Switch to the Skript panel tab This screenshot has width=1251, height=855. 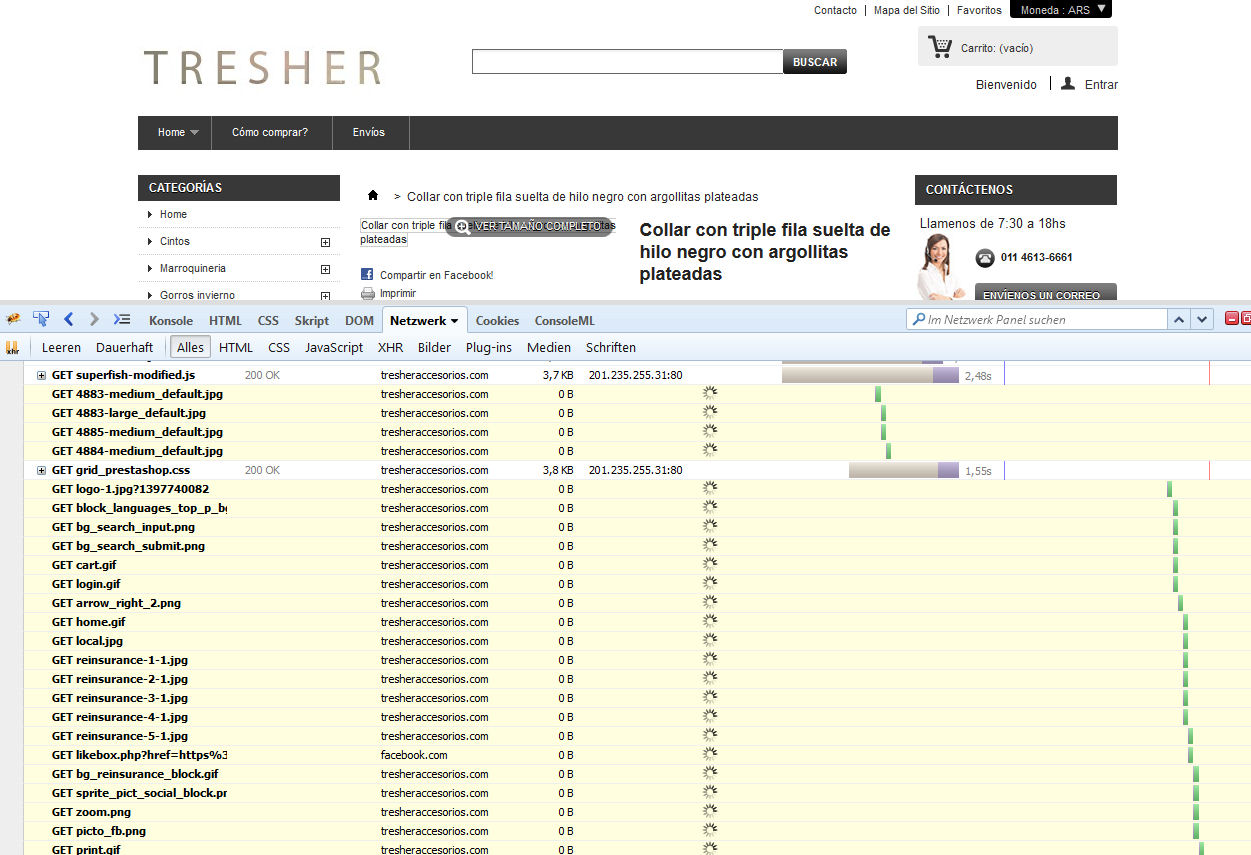pyautogui.click(x=312, y=320)
